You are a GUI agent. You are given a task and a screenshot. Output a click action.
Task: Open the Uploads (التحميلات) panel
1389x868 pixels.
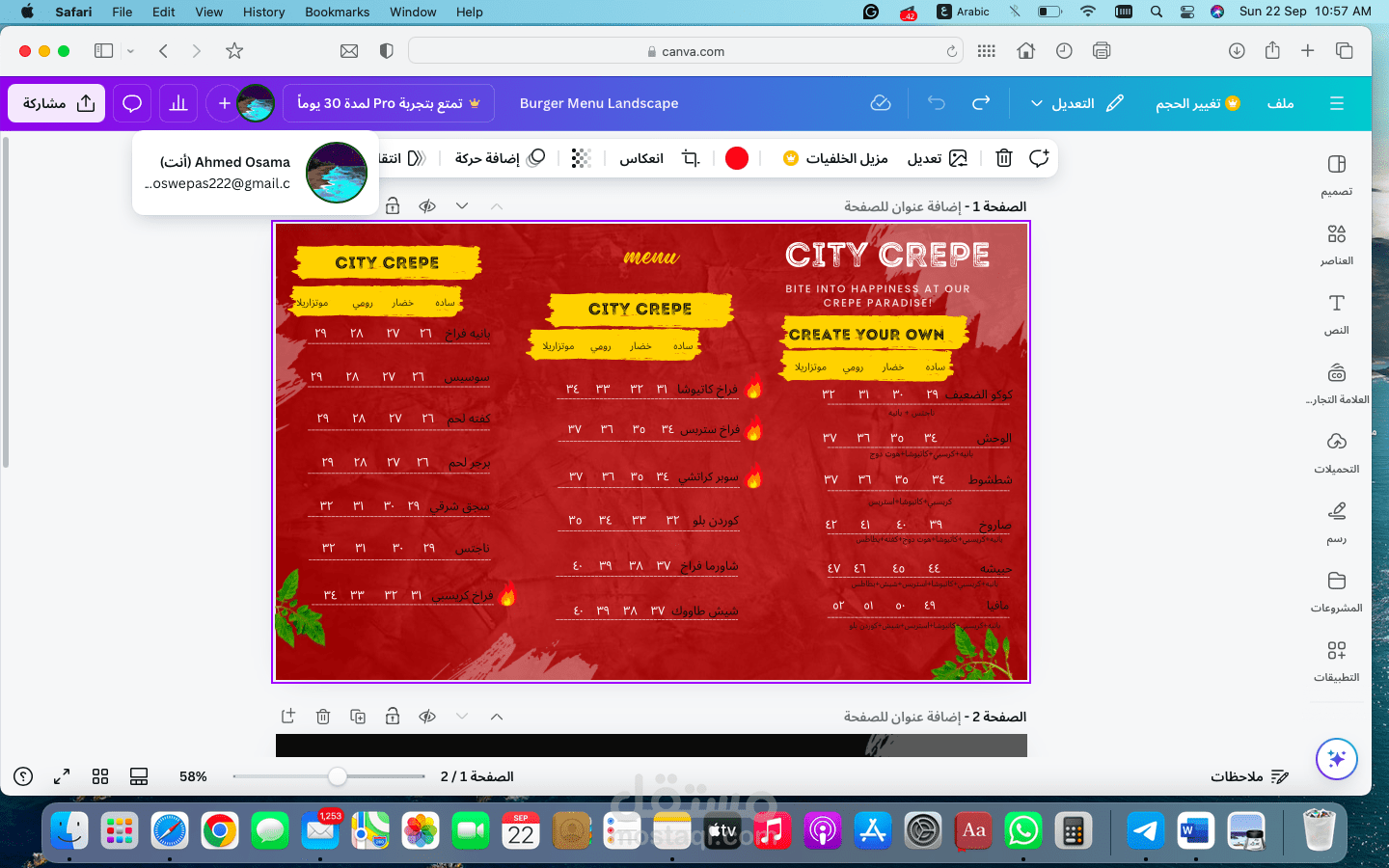(x=1336, y=452)
